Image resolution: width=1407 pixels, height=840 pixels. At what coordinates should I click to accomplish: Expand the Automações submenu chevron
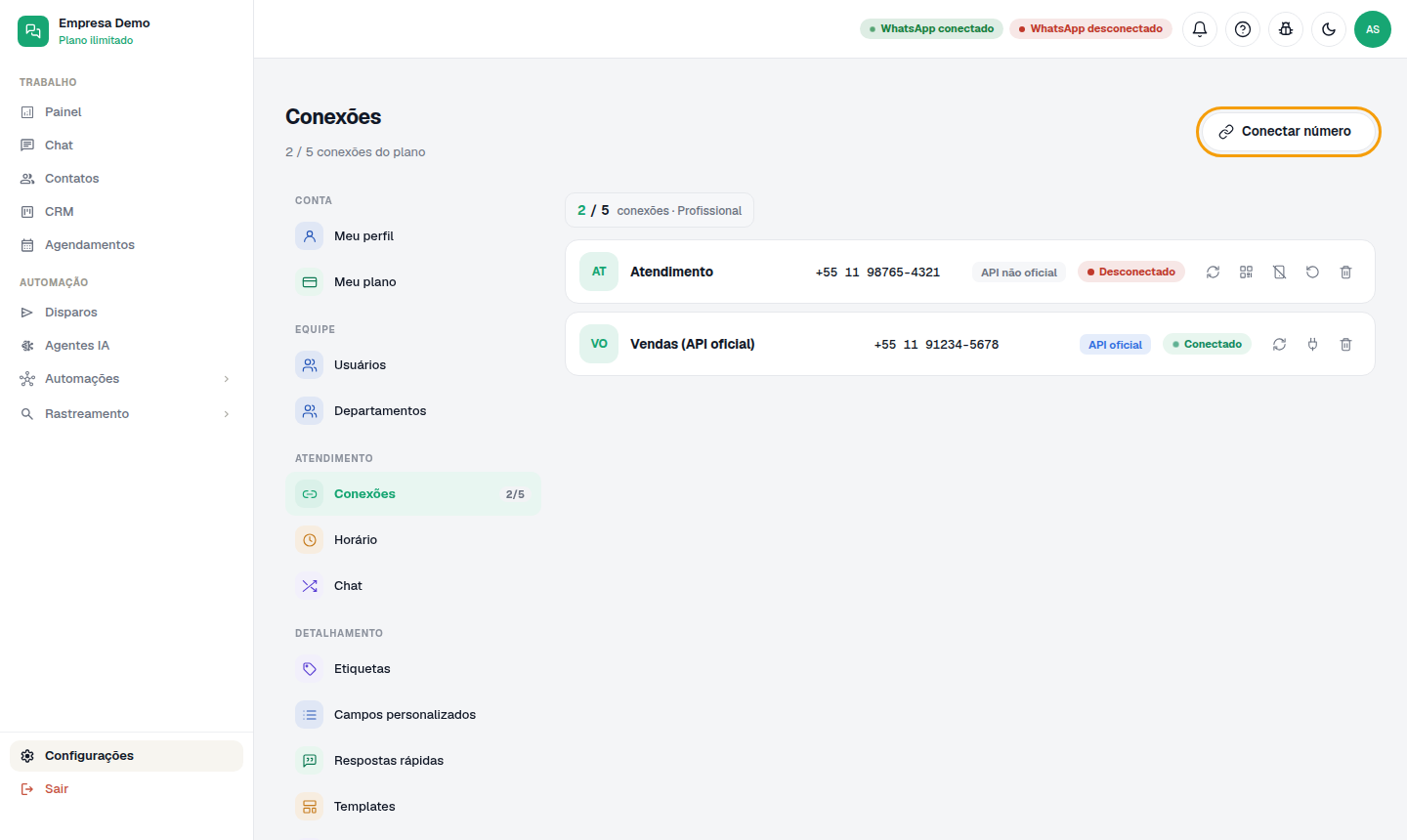point(227,379)
